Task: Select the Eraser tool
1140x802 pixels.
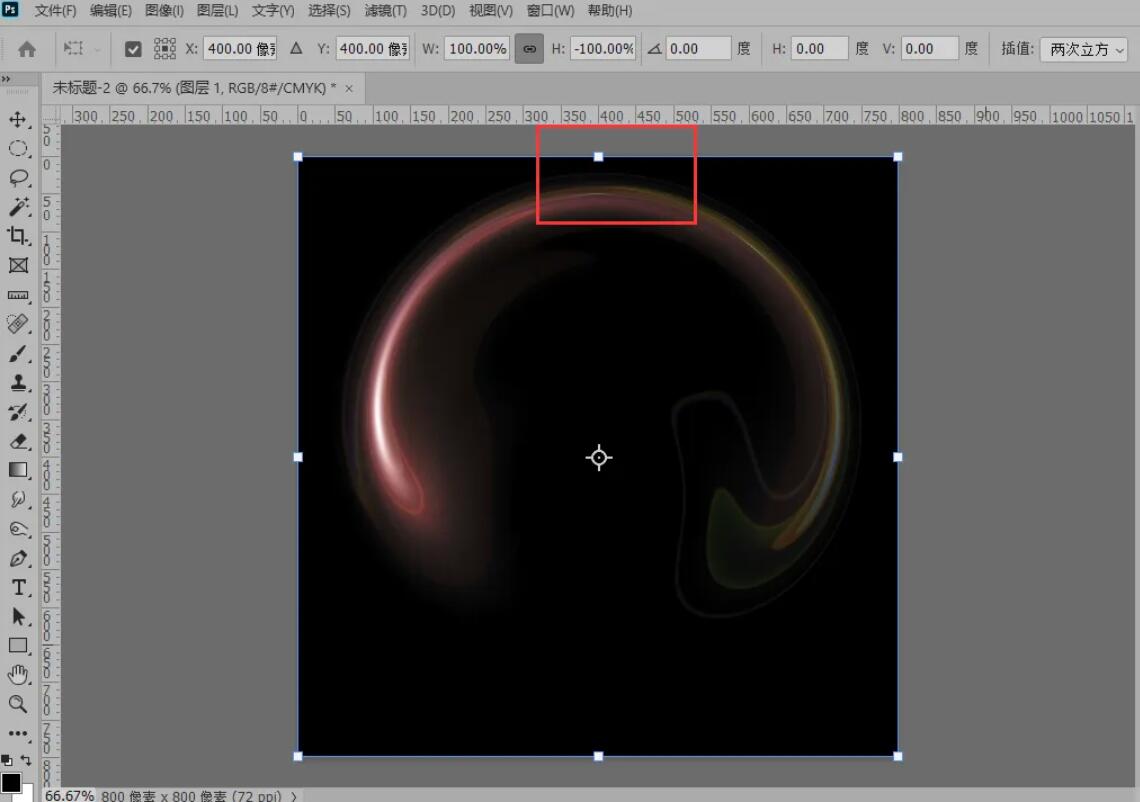Action: pos(18,442)
